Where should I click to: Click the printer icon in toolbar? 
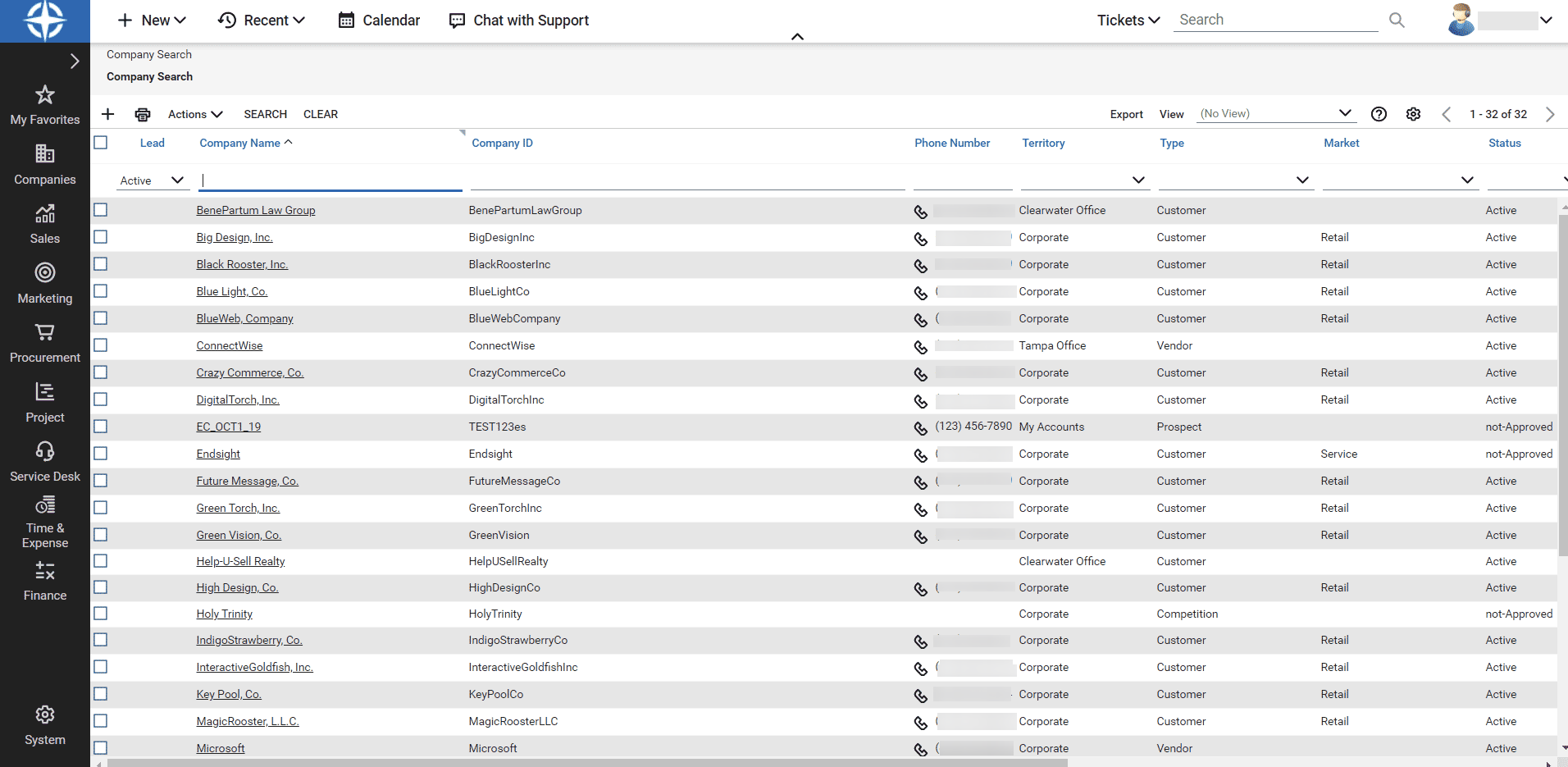[x=143, y=114]
